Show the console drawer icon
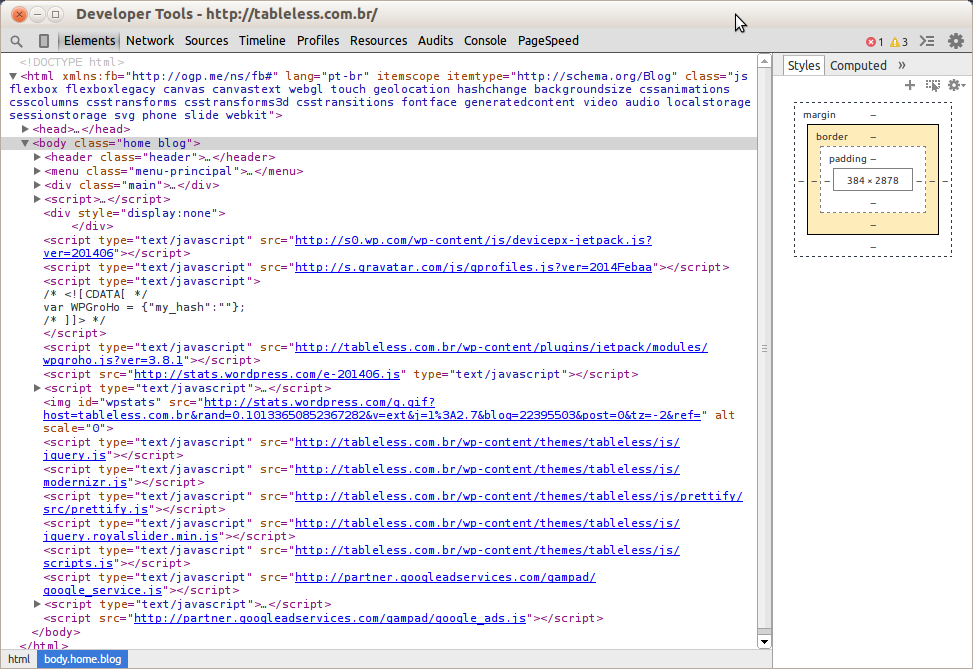This screenshot has height=669, width=973. [x=927, y=41]
